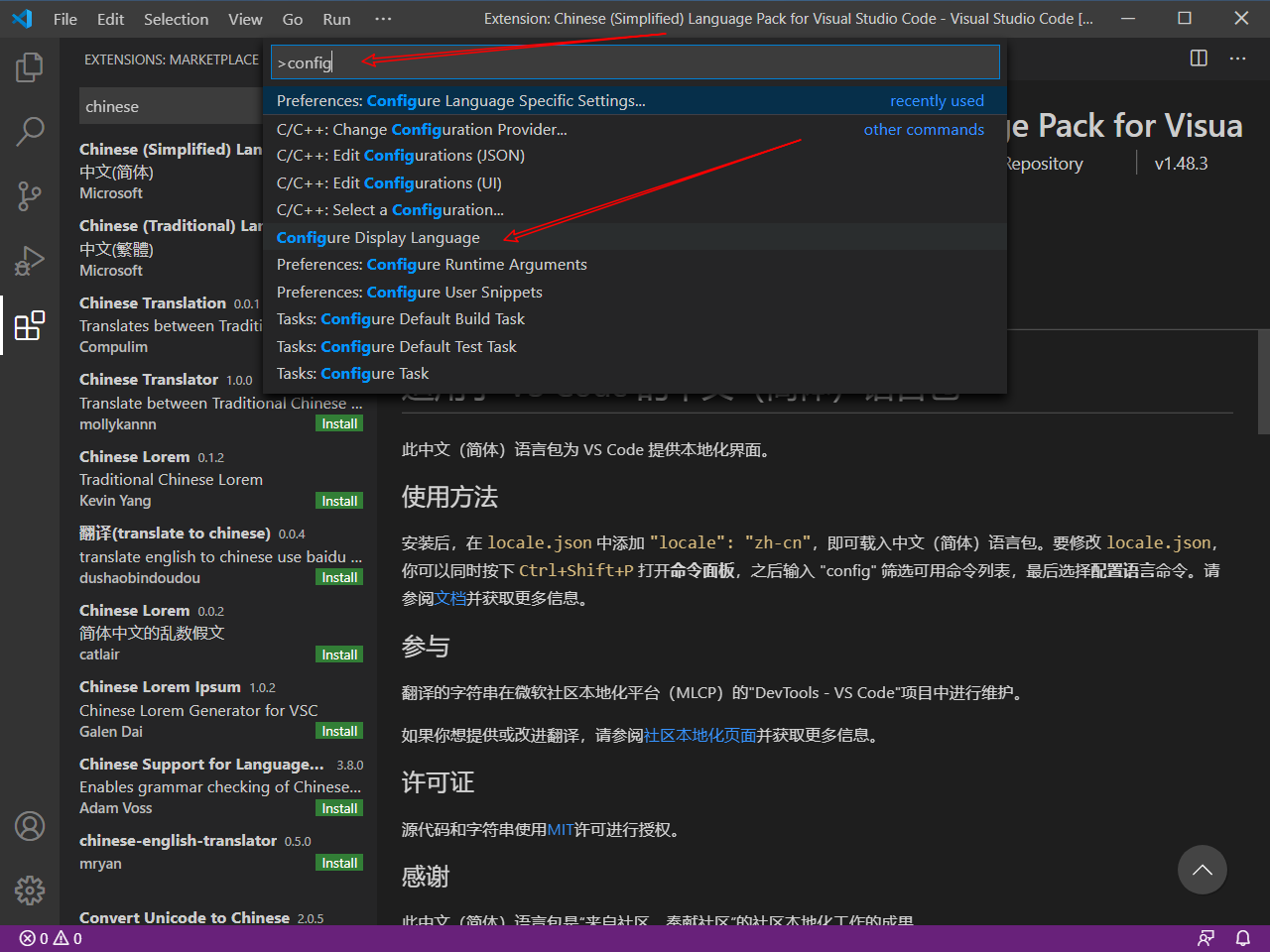Screen dimensions: 1270x952
Task: Click VS Code logo in title bar
Action: 22,19
